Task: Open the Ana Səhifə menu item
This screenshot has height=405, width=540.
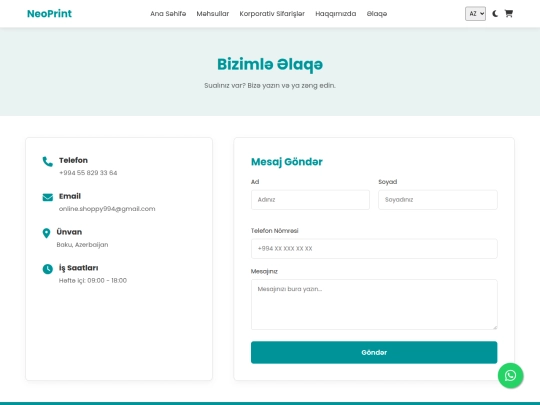Action: [x=168, y=14]
